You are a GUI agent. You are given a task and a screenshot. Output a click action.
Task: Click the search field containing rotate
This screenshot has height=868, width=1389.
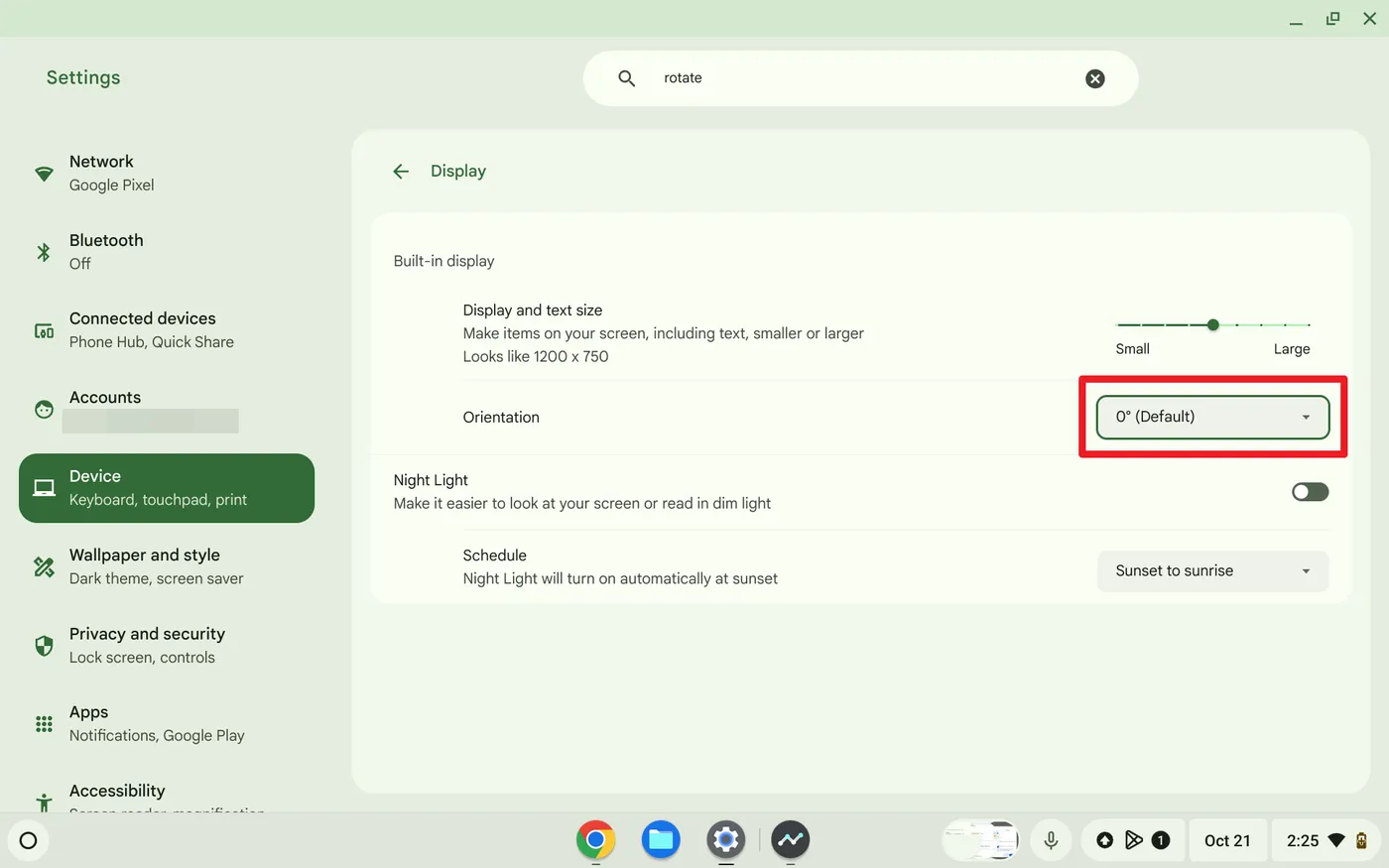[860, 78]
